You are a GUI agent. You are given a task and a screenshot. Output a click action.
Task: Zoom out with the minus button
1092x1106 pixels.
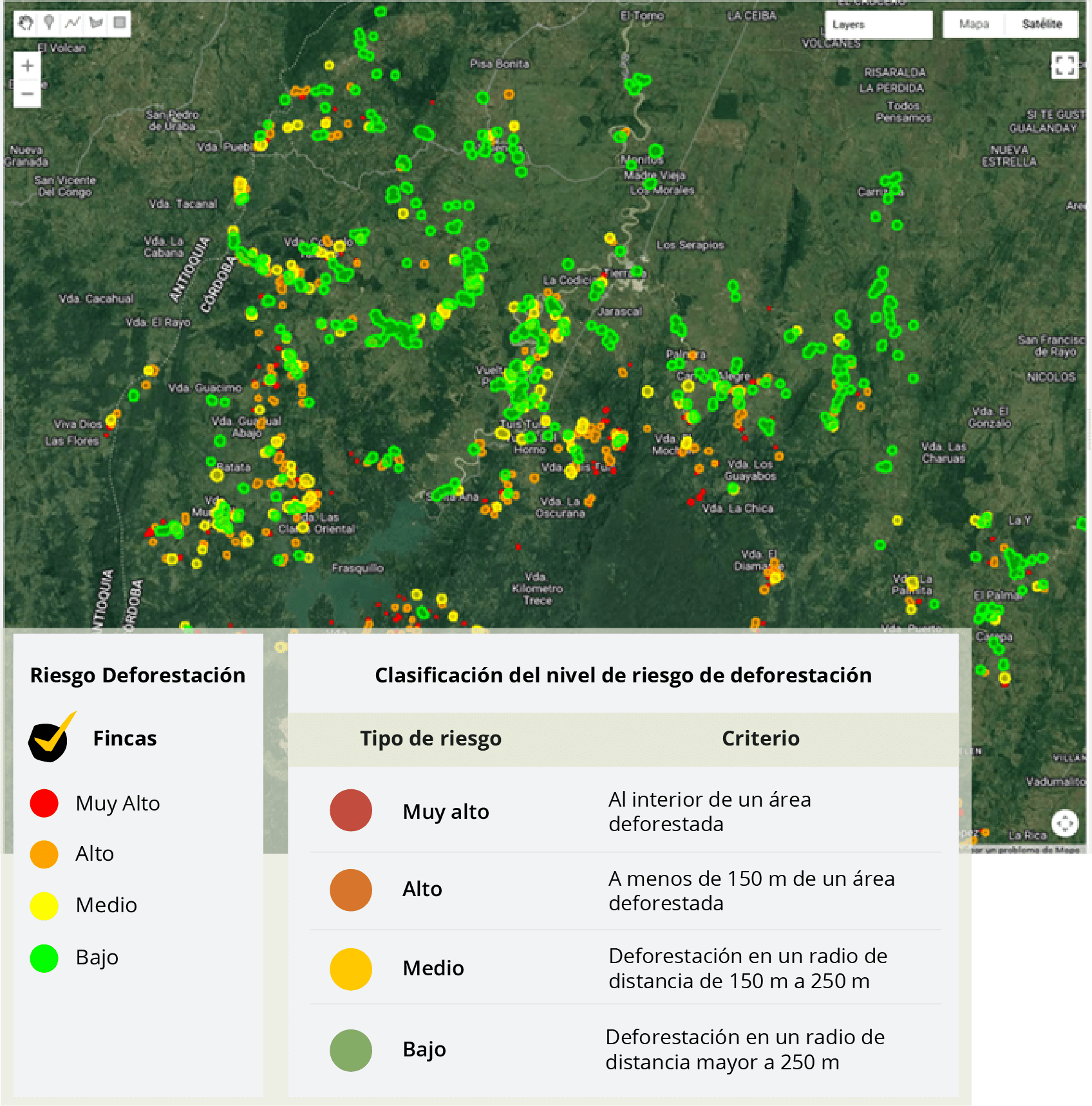tap(28, 94)
